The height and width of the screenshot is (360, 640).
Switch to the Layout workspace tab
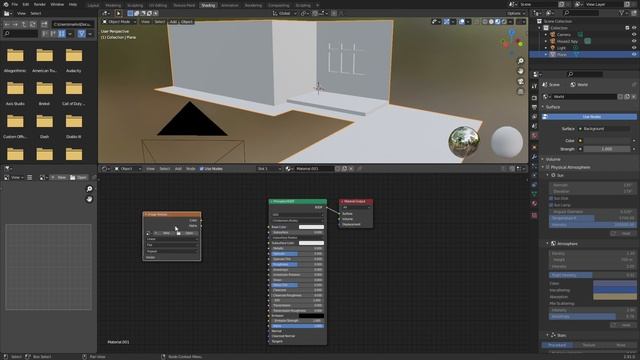93,5
